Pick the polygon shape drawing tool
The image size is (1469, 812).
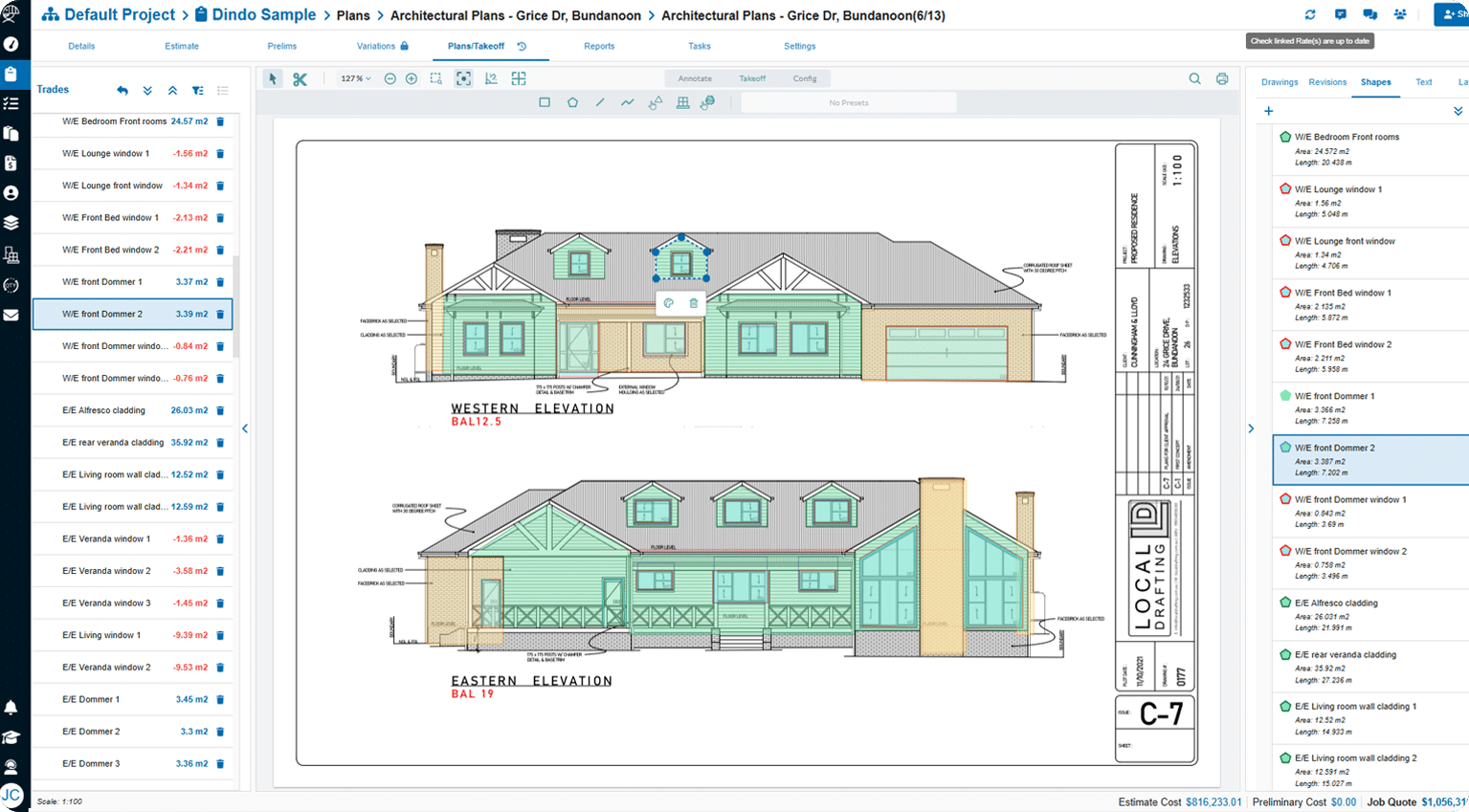572,102
